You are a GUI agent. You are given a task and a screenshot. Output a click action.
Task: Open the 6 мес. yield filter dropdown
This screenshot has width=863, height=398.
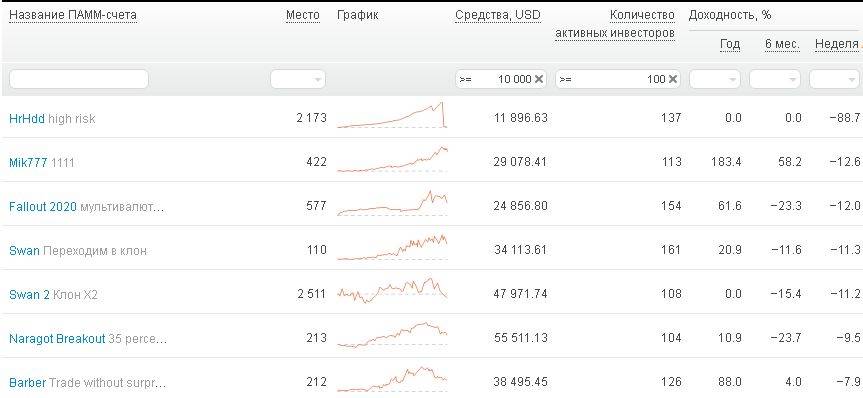click(775, 79)
